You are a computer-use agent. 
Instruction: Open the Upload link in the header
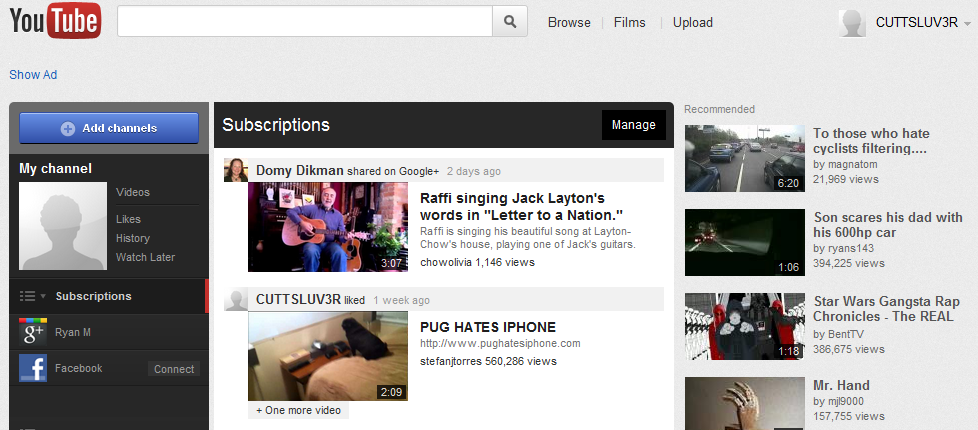(x=692, y=22)
